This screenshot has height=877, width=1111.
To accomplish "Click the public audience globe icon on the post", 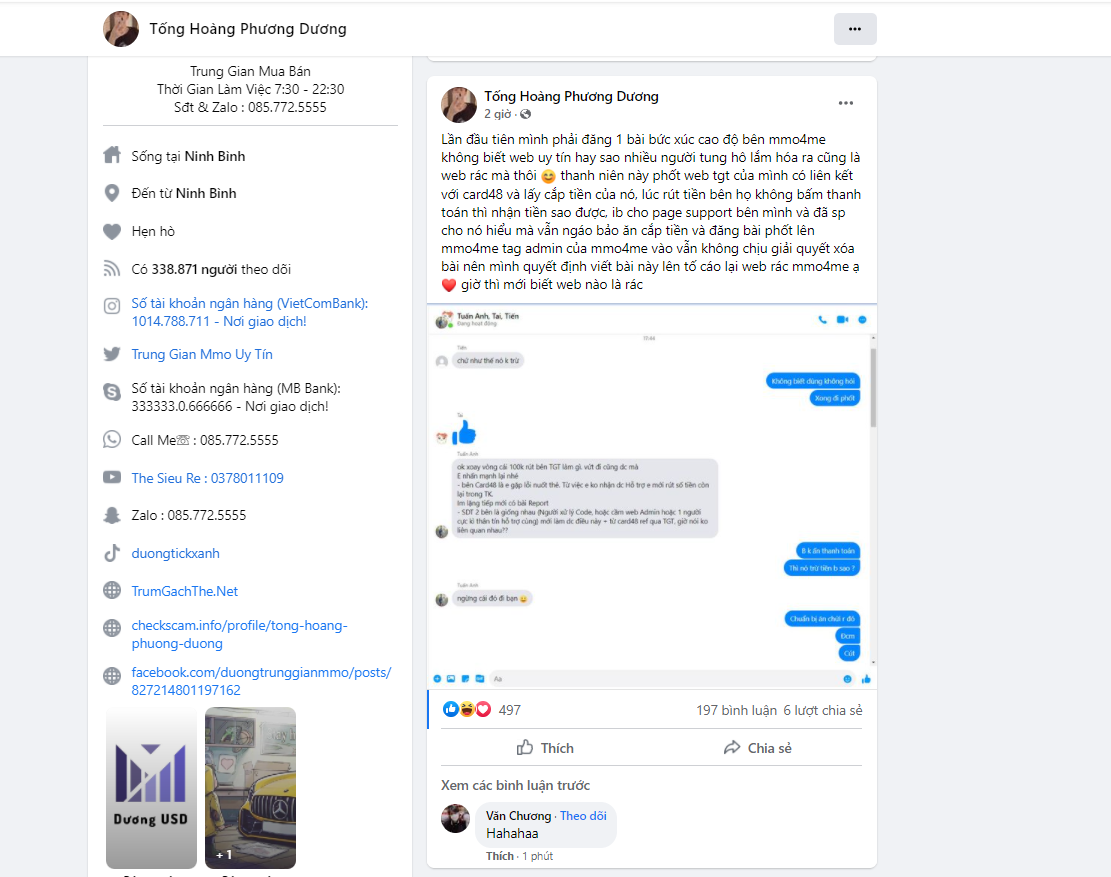I will click(525, 114).
